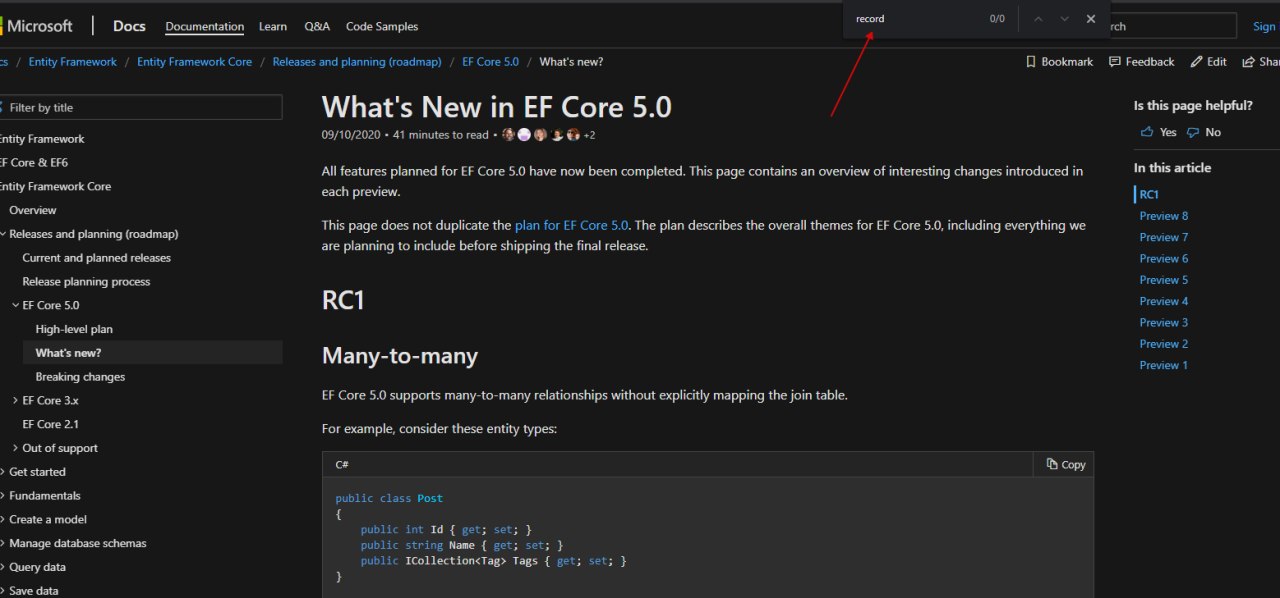Collapse the EF Core 5.0 tree node
Viewport: 1280px width, 598px height.
(x=15, y=306)
